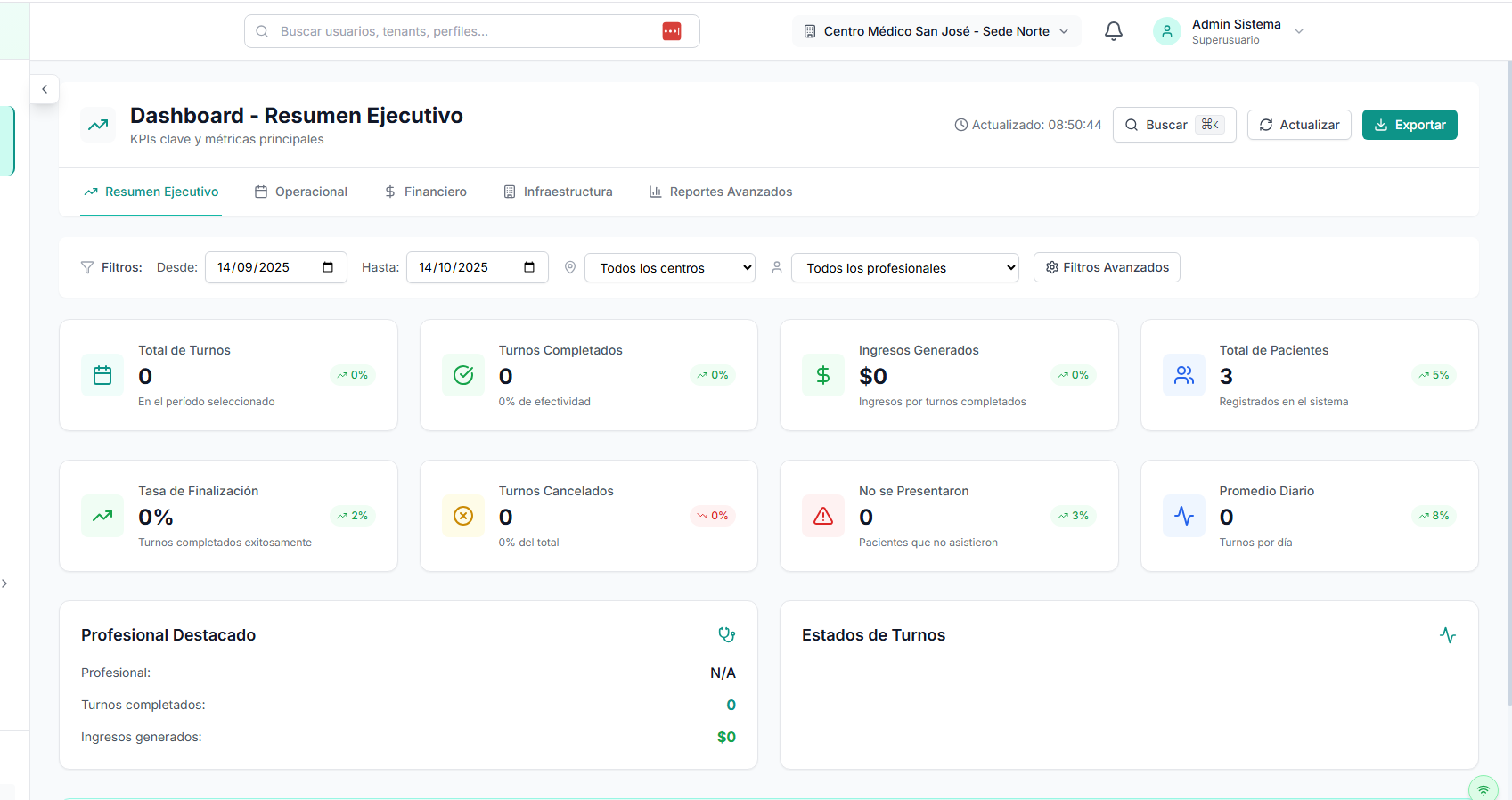
Task: Expand the left sidebar using the small arrow
Action: tap(4, 584)
